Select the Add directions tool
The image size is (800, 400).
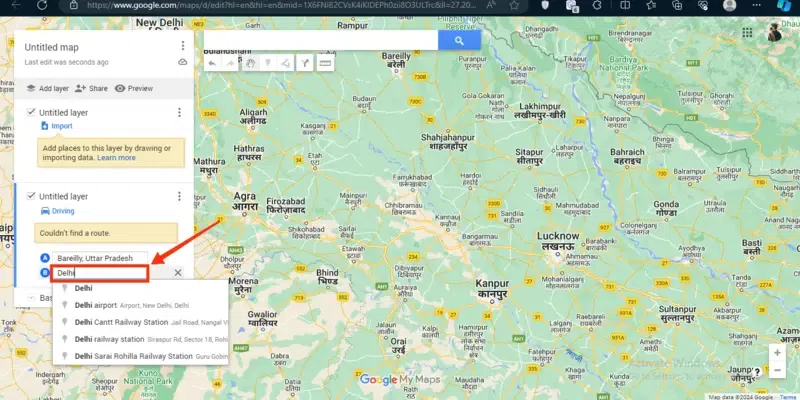point(305,63)
